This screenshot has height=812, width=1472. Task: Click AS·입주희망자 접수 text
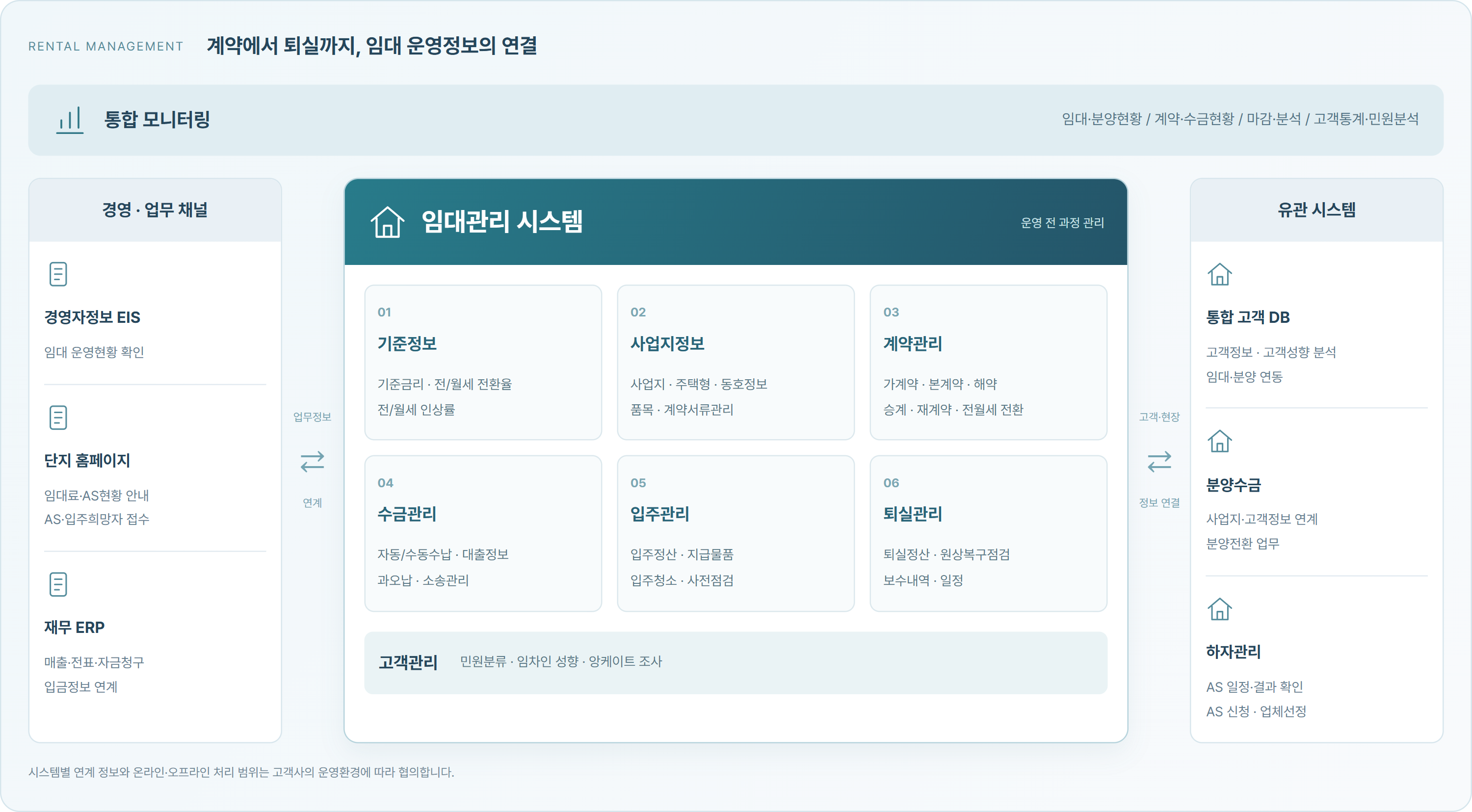tap(97, 519)
